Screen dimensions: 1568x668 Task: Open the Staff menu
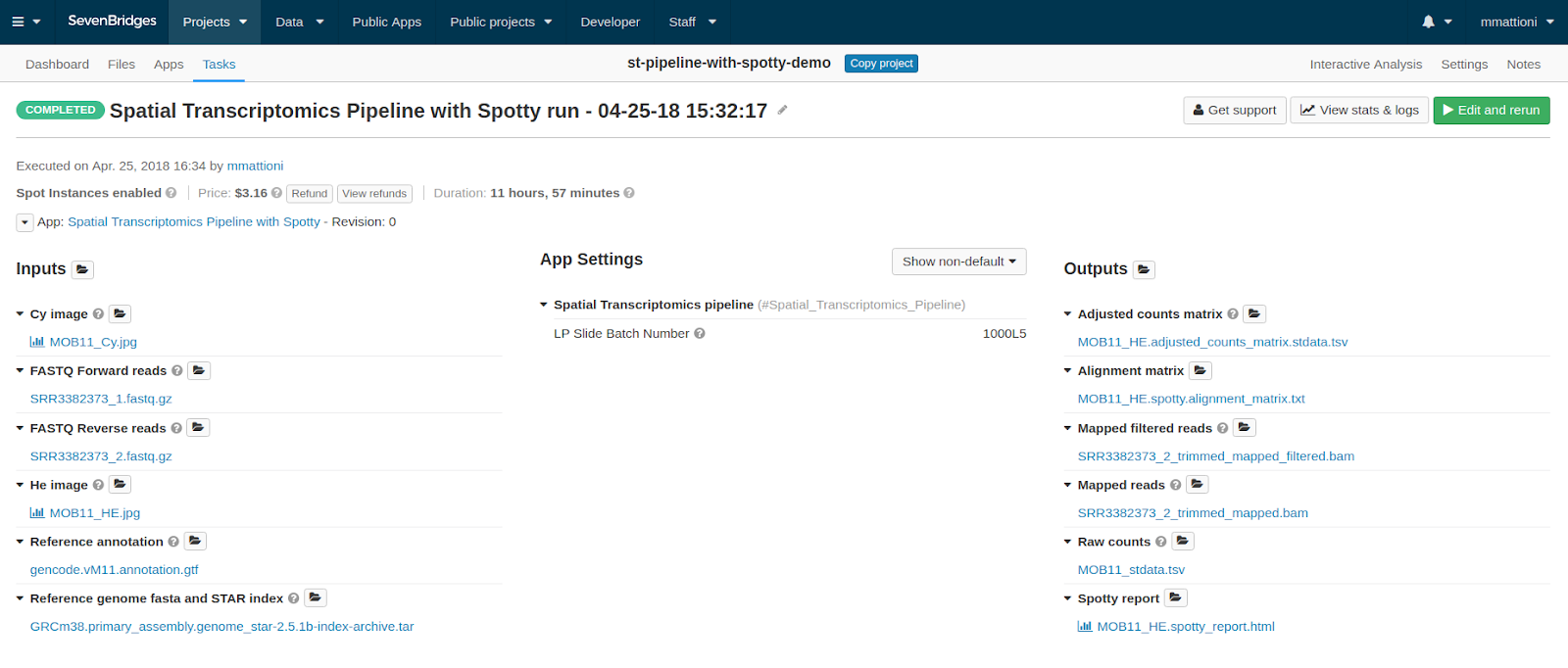click(693, 22)
